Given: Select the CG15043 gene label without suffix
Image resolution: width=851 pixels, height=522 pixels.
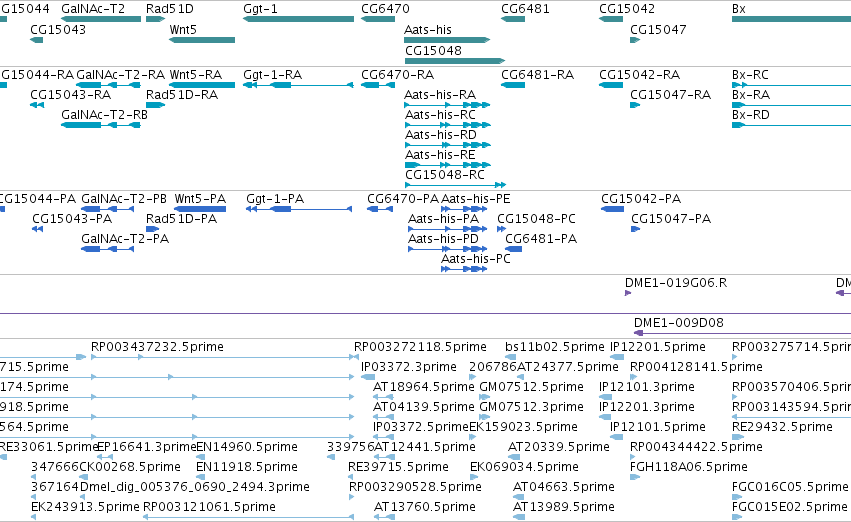Looking at the screenshot, I should (x=58, y=30).
